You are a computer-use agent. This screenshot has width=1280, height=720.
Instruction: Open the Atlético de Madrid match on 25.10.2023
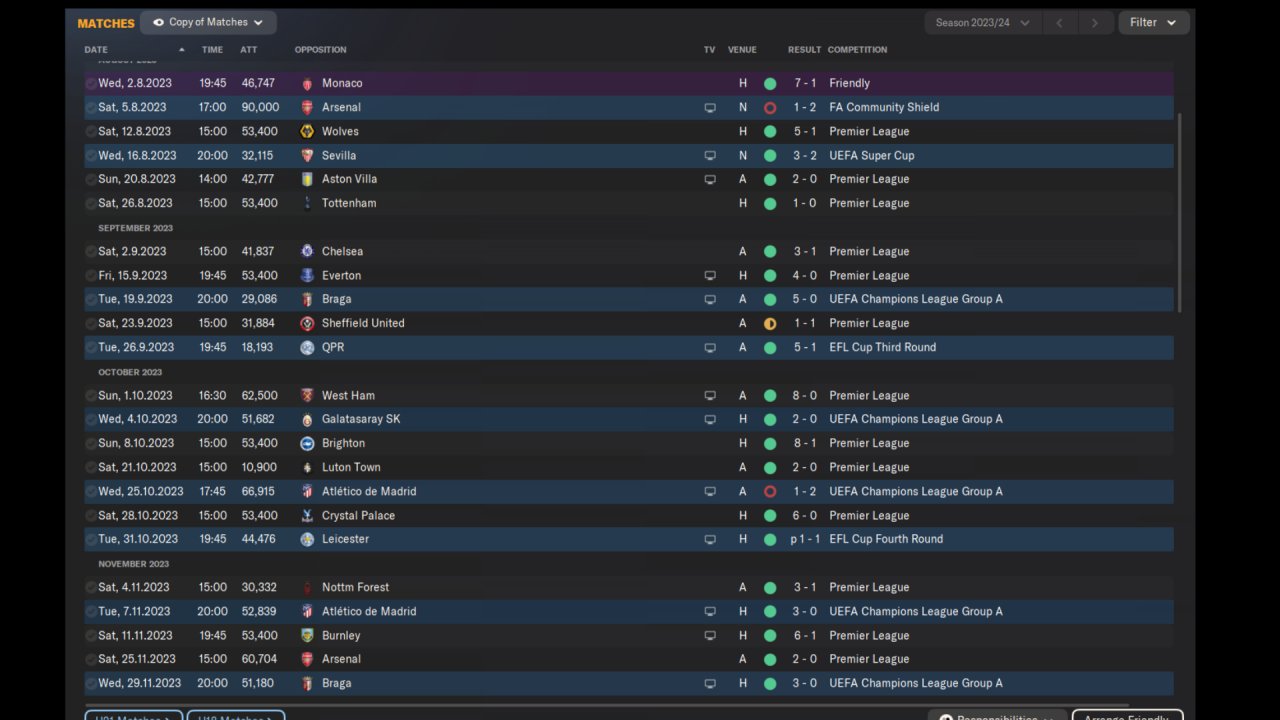(x=629, y=491)
